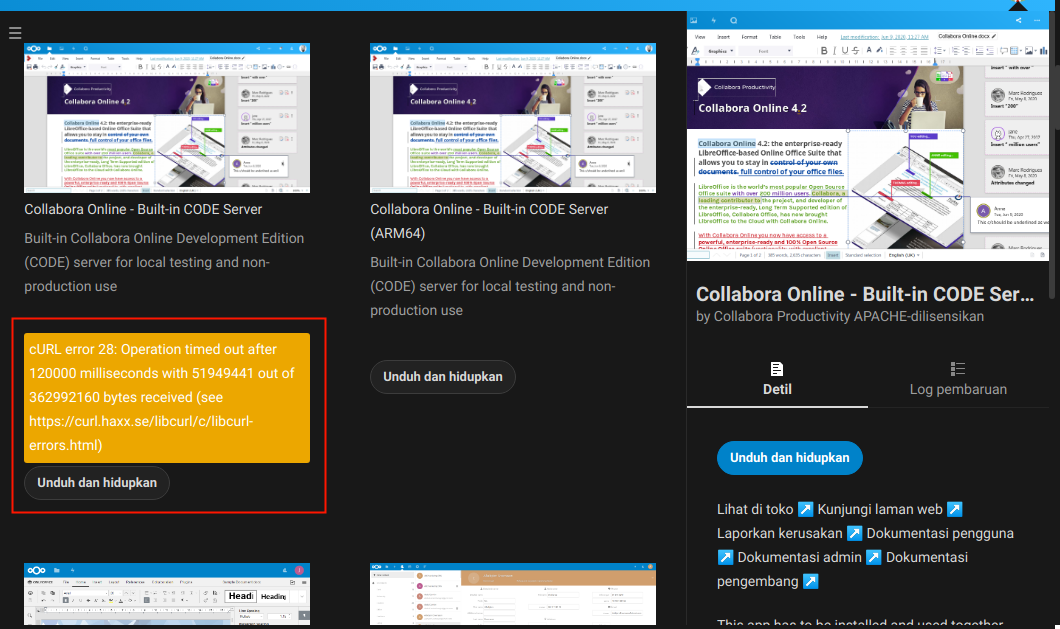The width and height of the screenshot is (1060, 629).
Task: Open the Dokumentasi pengembang link
Action: (842, 569)
